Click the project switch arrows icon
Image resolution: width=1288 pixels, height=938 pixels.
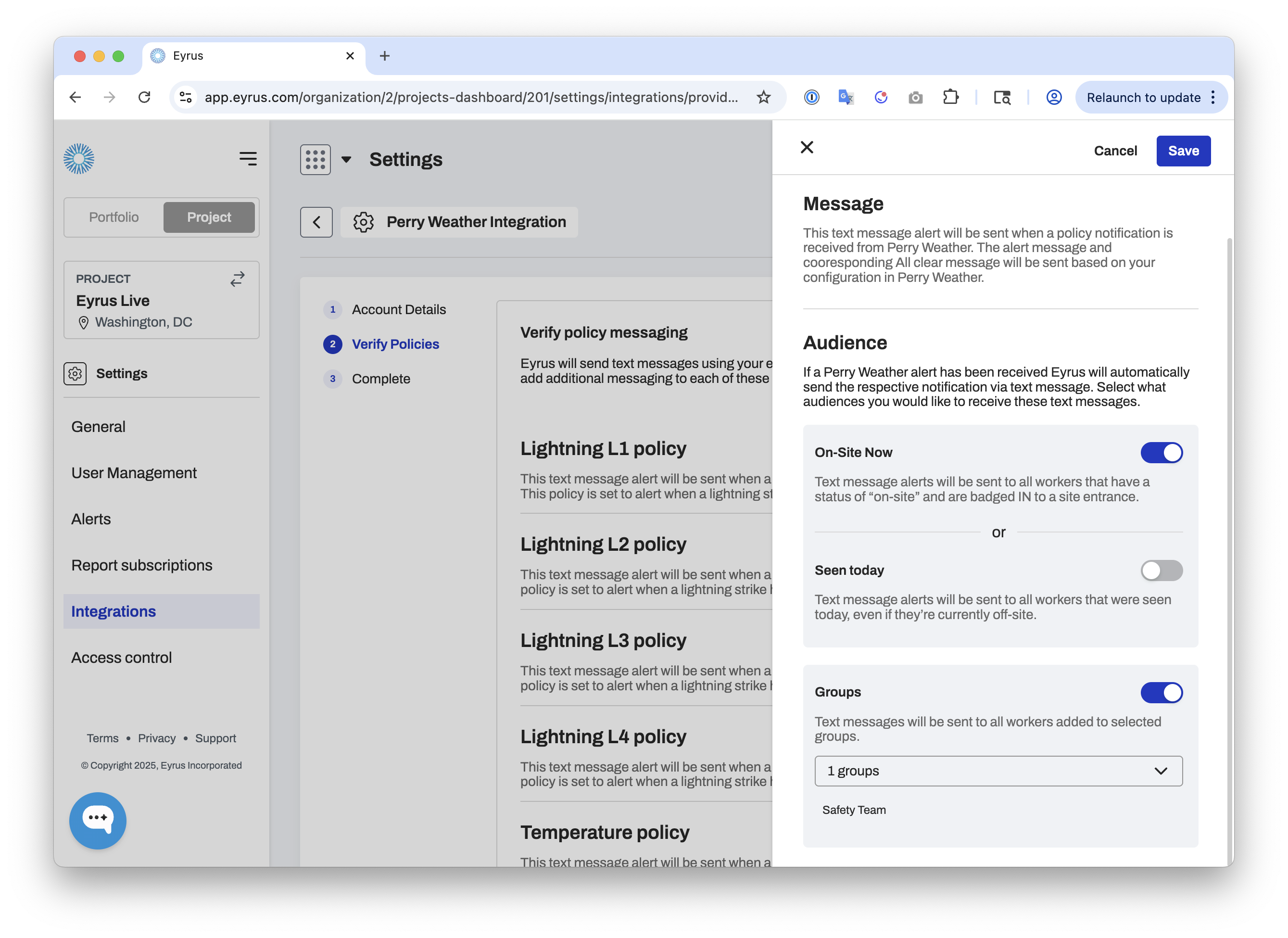pos(238,279)
